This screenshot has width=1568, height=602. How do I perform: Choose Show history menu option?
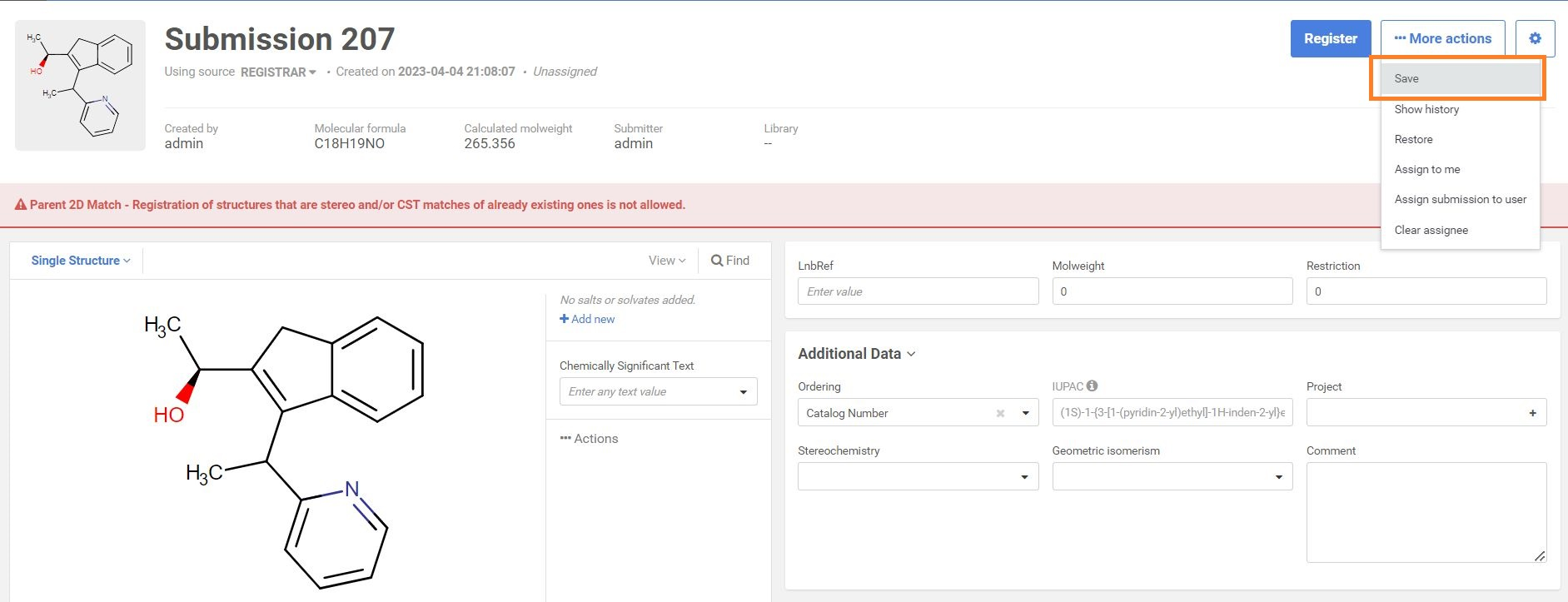[x=1426, y=109]
